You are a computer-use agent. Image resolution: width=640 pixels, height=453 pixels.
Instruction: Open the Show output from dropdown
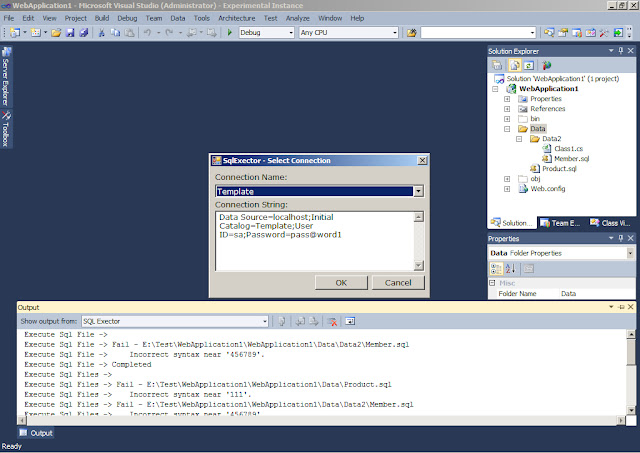264,322
